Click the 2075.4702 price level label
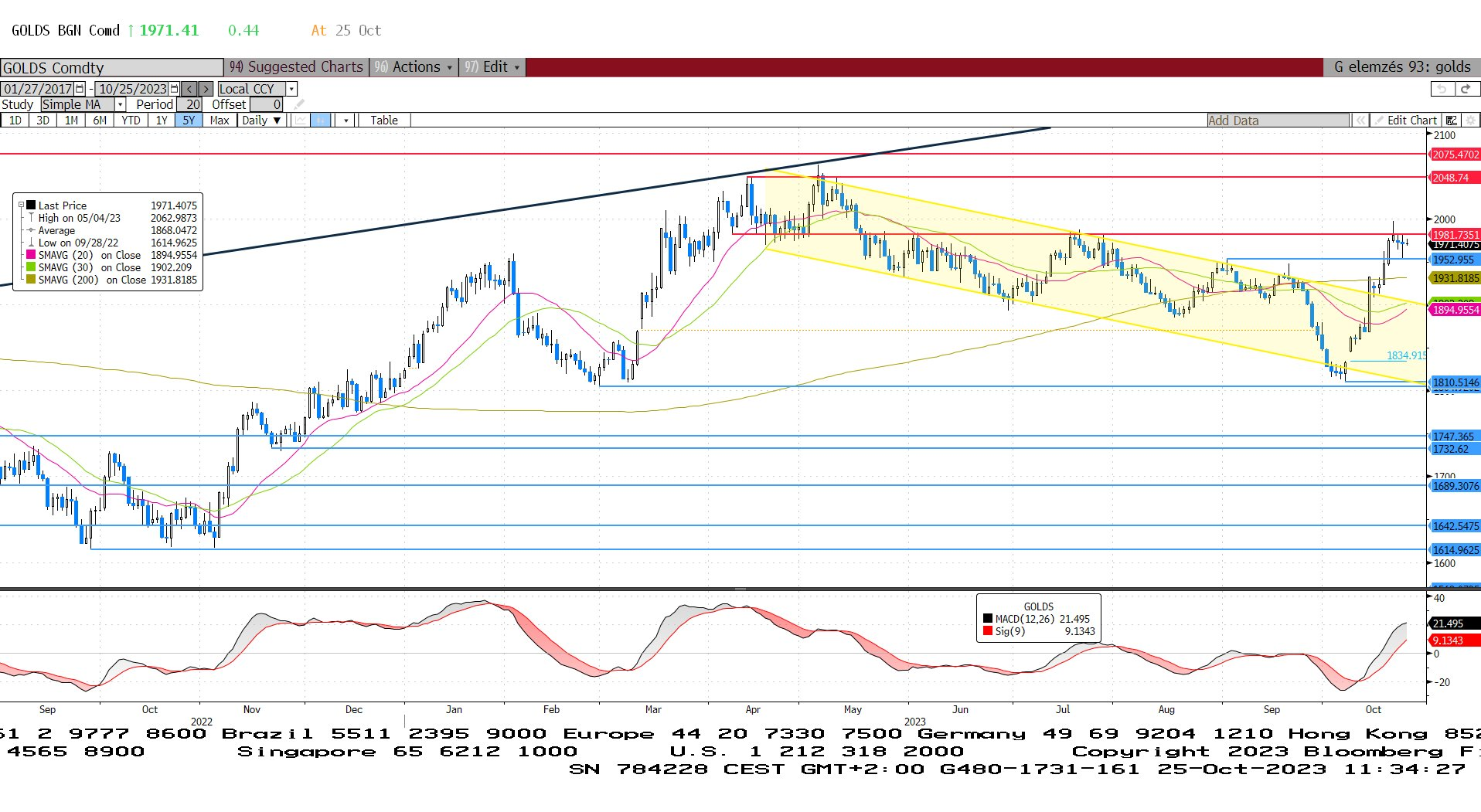Image resolution: width=1481 pixels, height=812 pixels. click(1455, 155)
